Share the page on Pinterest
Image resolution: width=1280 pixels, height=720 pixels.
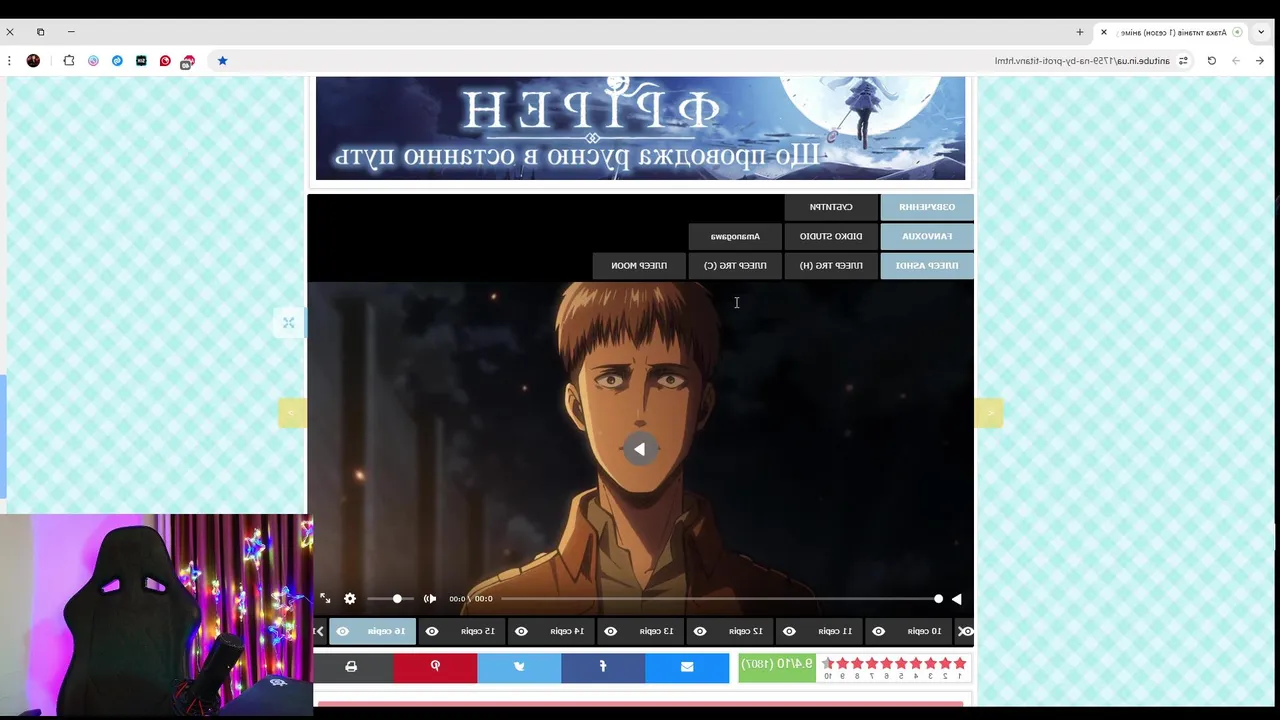click(435, 667)
